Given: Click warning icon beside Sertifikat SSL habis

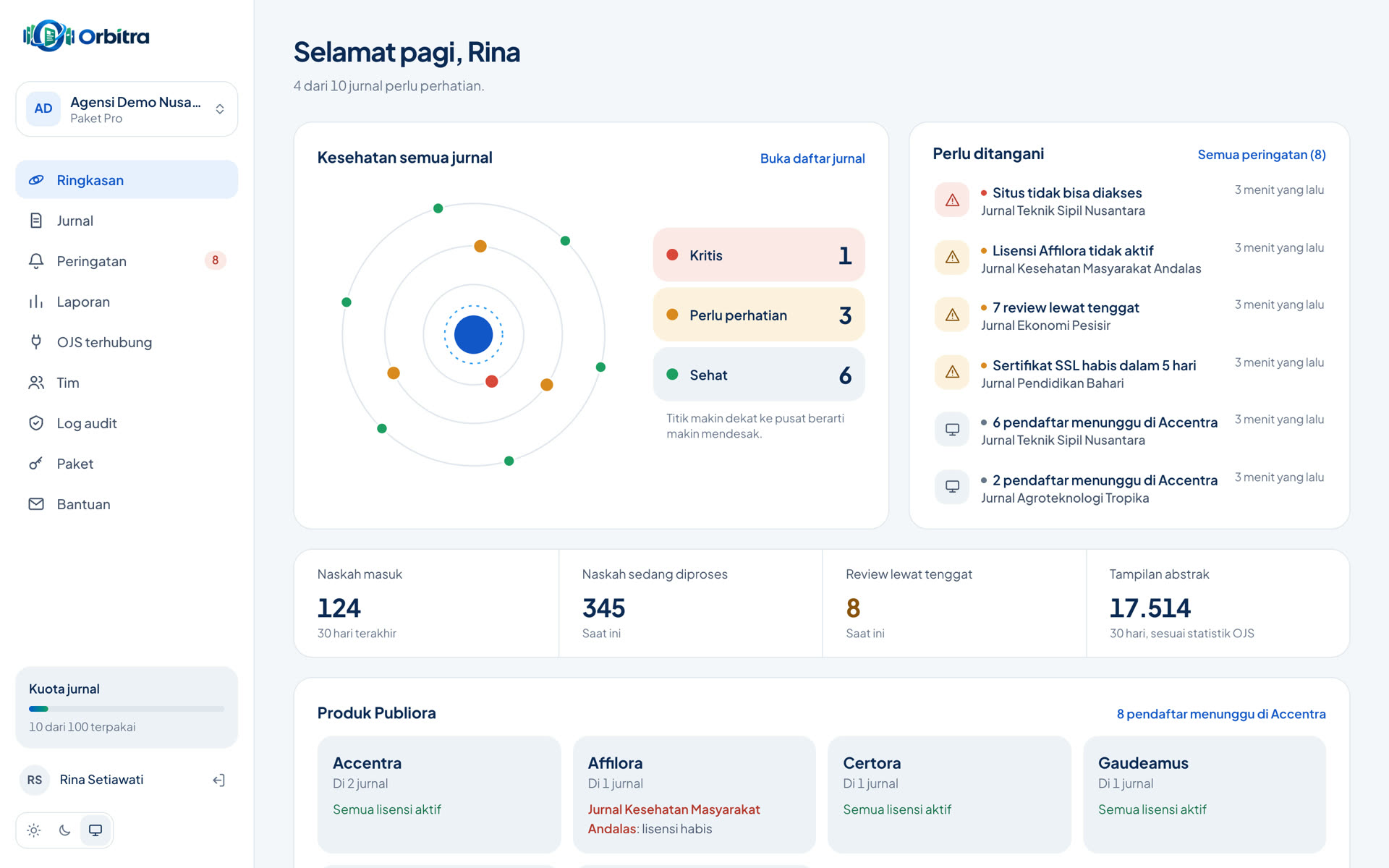Looking at the screenshot, I should point(952,373).
